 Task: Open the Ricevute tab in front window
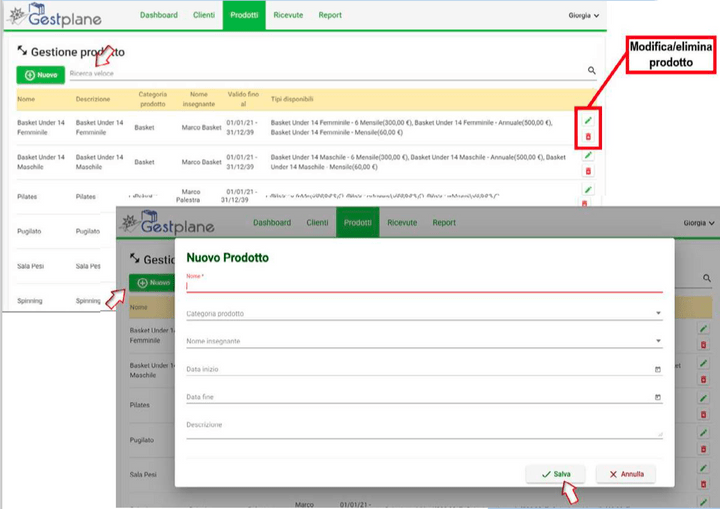tap(402, 223)
